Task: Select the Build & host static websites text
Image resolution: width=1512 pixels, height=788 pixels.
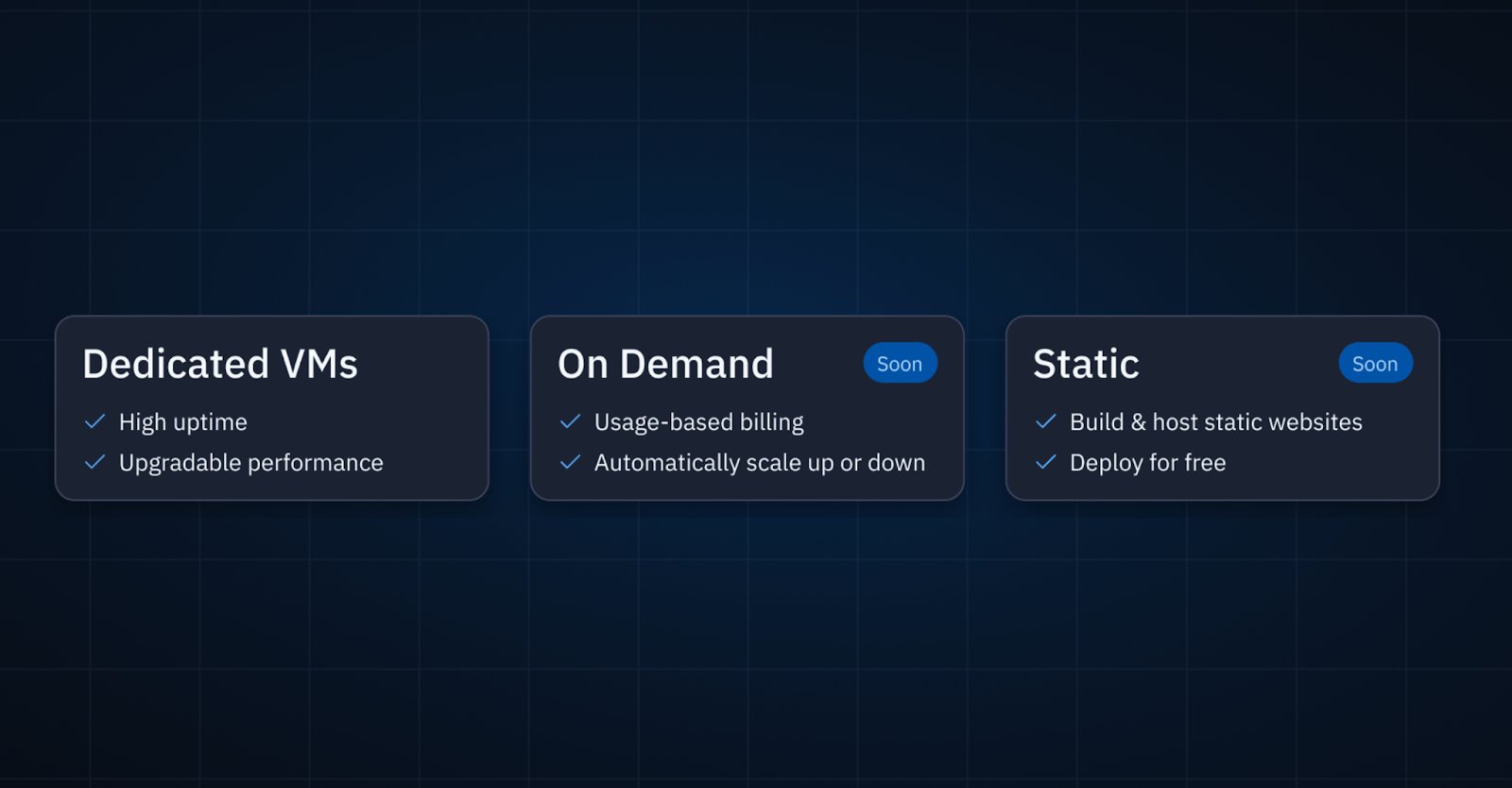Action: tap(1216, 422)
